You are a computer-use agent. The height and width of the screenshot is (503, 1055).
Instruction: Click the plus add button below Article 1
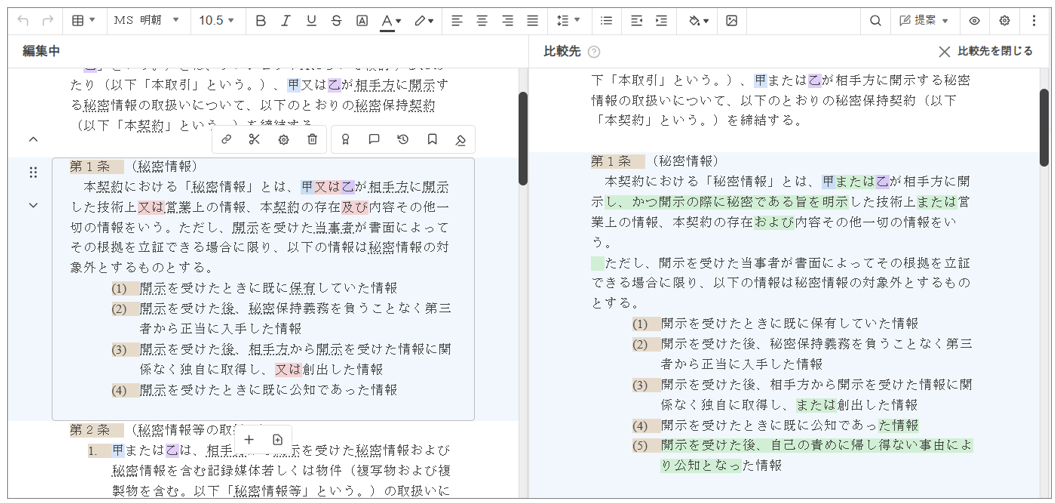point(249,439)
